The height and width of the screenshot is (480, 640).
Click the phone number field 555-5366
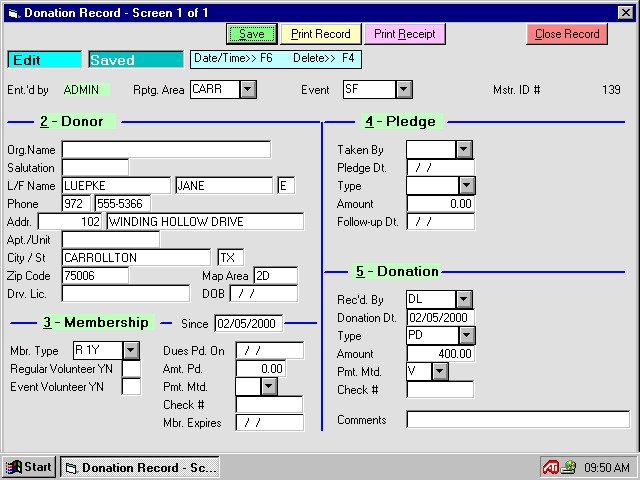pos(122,204)
